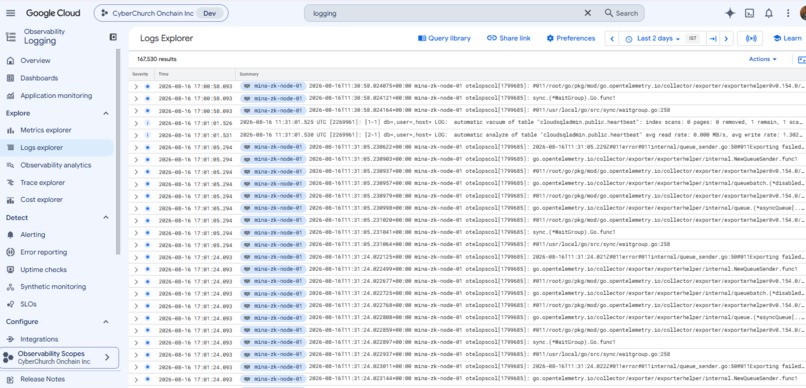
Task: Click the Google Cloud logo
Action: [x=53, y=13]
